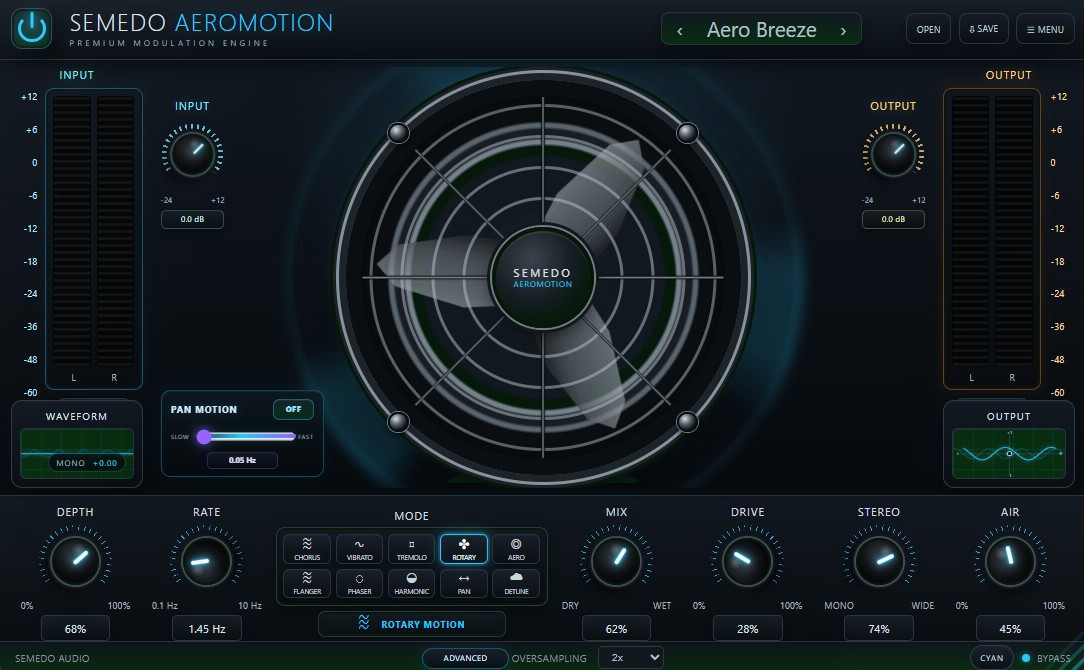The image size is (1084, 670).
Task: Select the Harmonic mode icon
Action: (x=411, y=583)
